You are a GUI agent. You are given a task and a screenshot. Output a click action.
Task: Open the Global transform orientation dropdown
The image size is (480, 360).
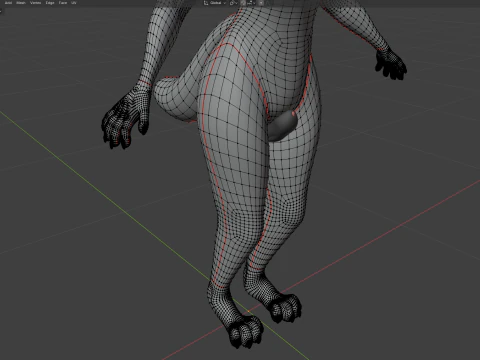(x=215, y=3)
